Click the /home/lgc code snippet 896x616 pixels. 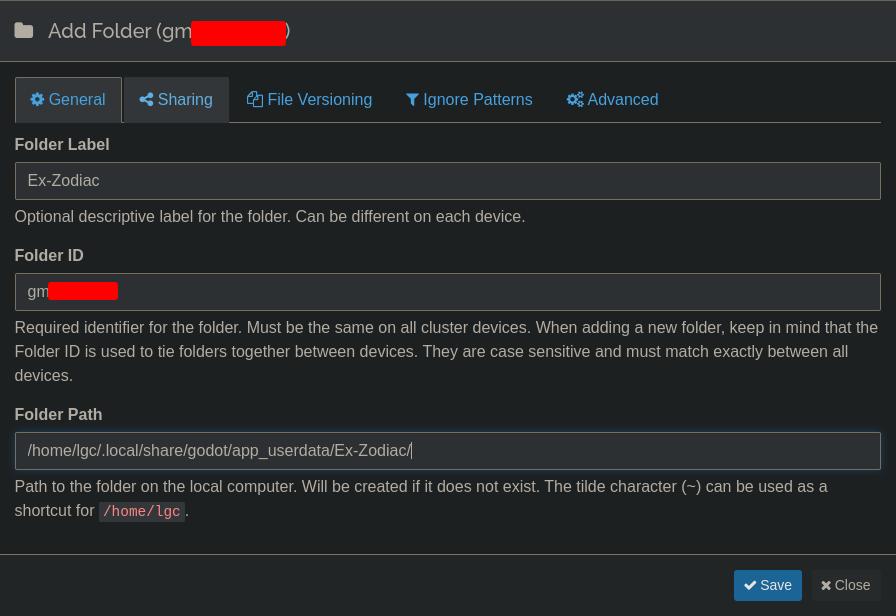point(142,511)
